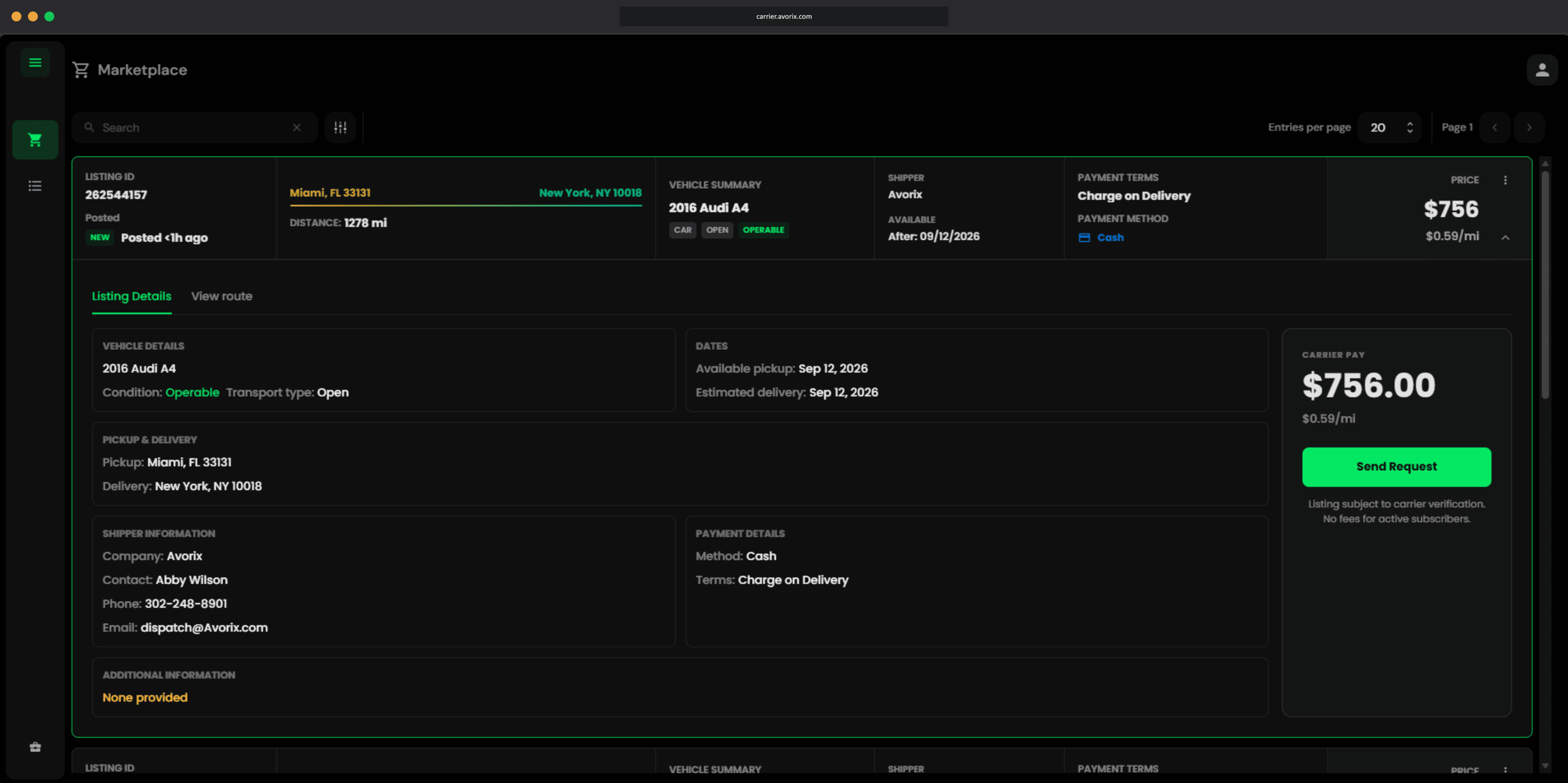Open the three-dot menu for listing 262544157
This screenshot has width=1568, height=783.
coord(1505,180)
